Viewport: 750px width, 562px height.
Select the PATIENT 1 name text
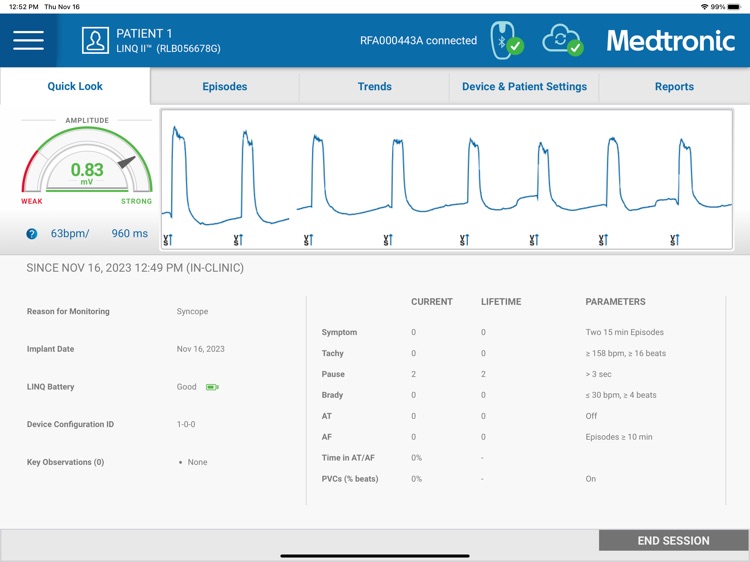tap(144, 33)
